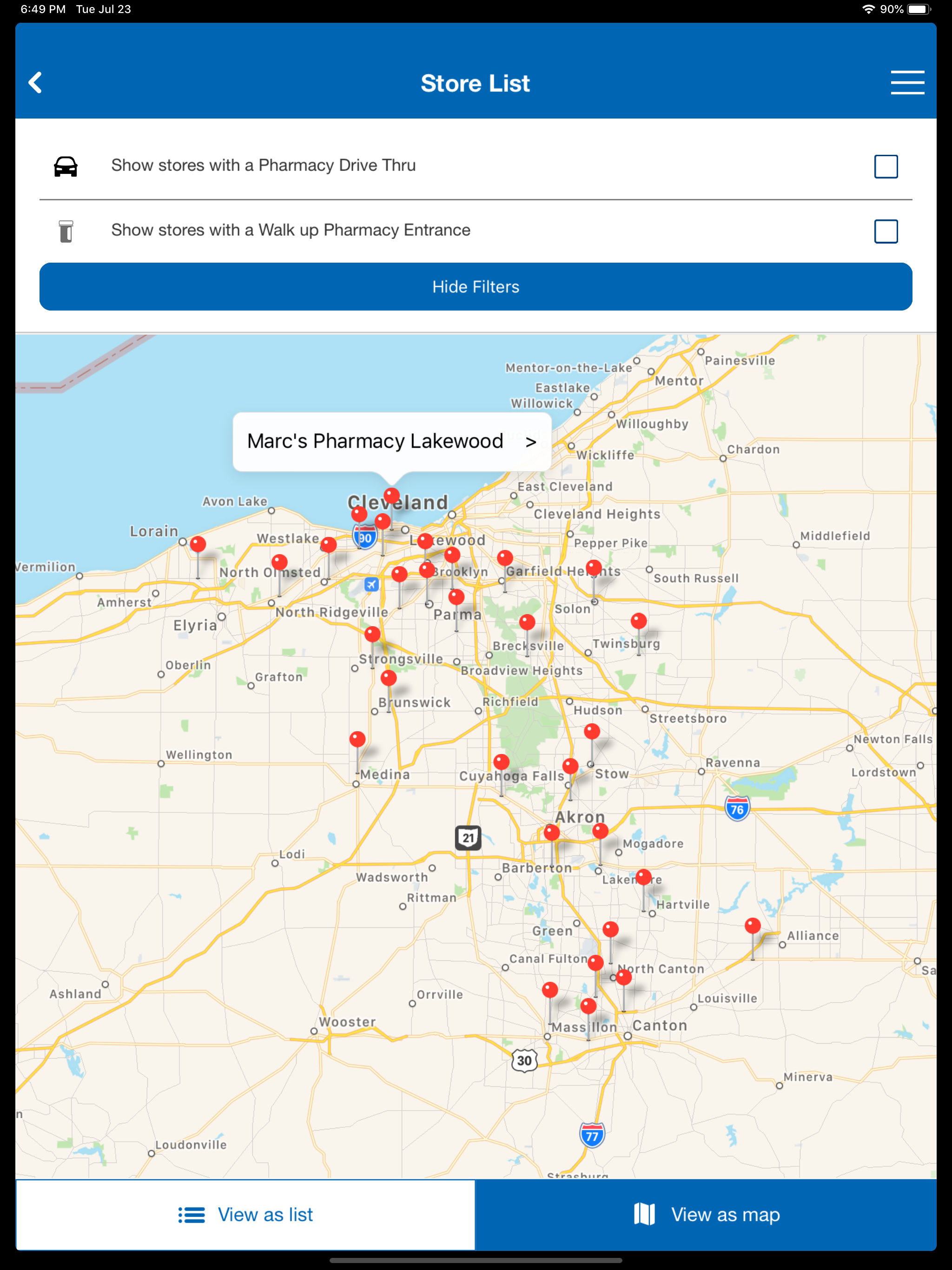Click the airport icon on map
952x1270 pixels.
(x=371, y=584)
